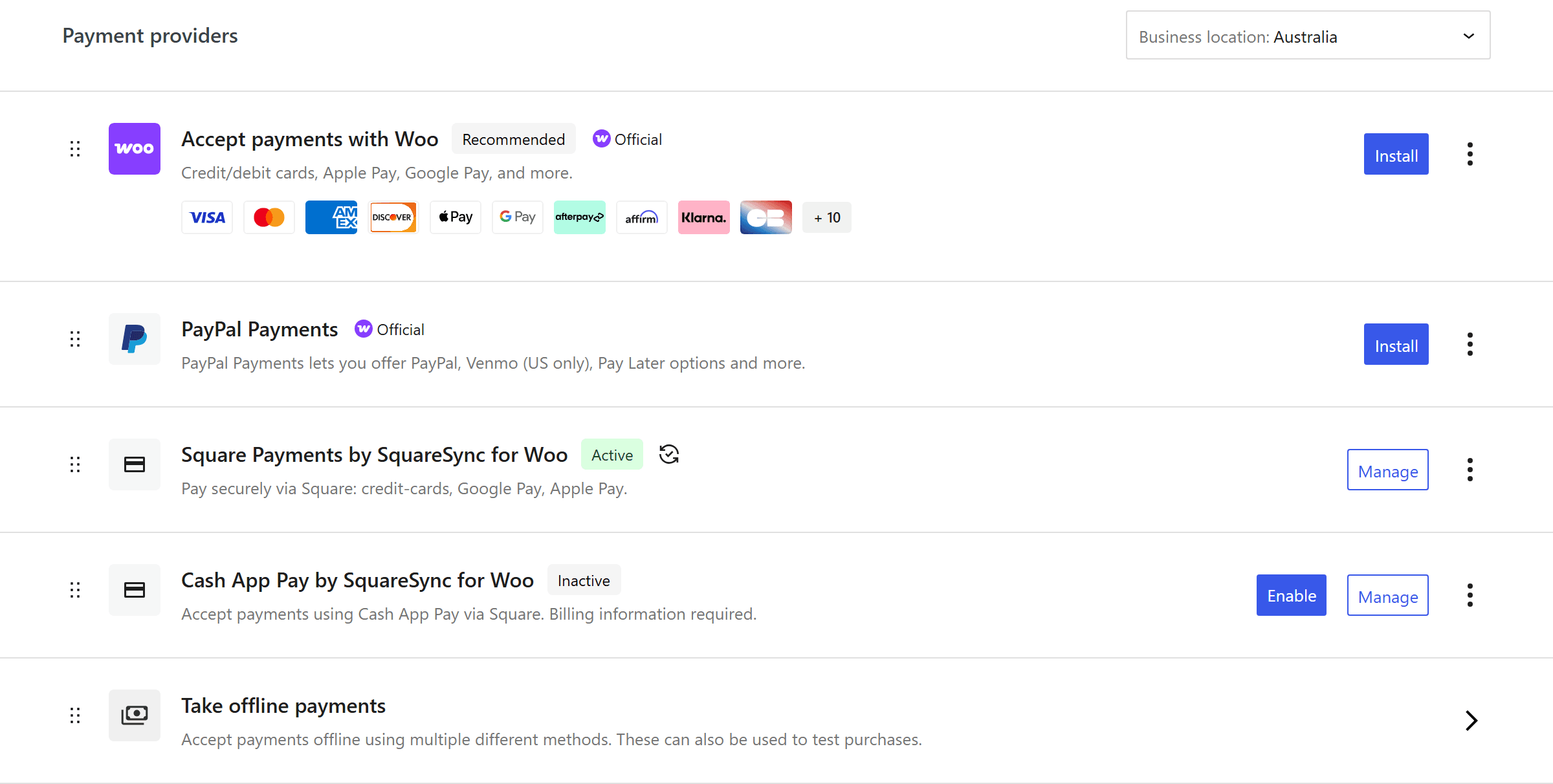Open more options menu for Square Payments
Image resolution: width=1553 pixels, height=784 pixels.
(x=1470, y=470)
